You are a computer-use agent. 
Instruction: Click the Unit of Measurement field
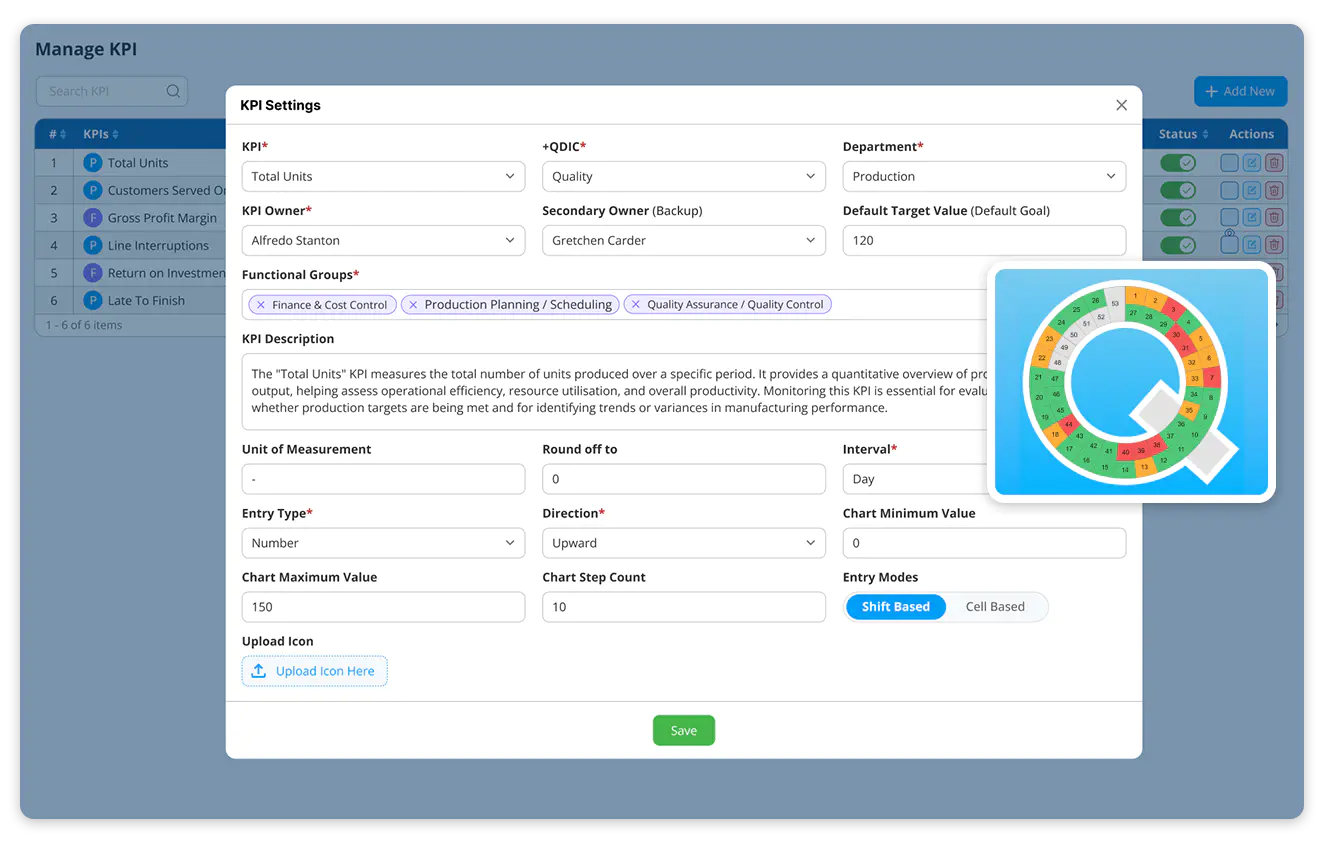383,479
